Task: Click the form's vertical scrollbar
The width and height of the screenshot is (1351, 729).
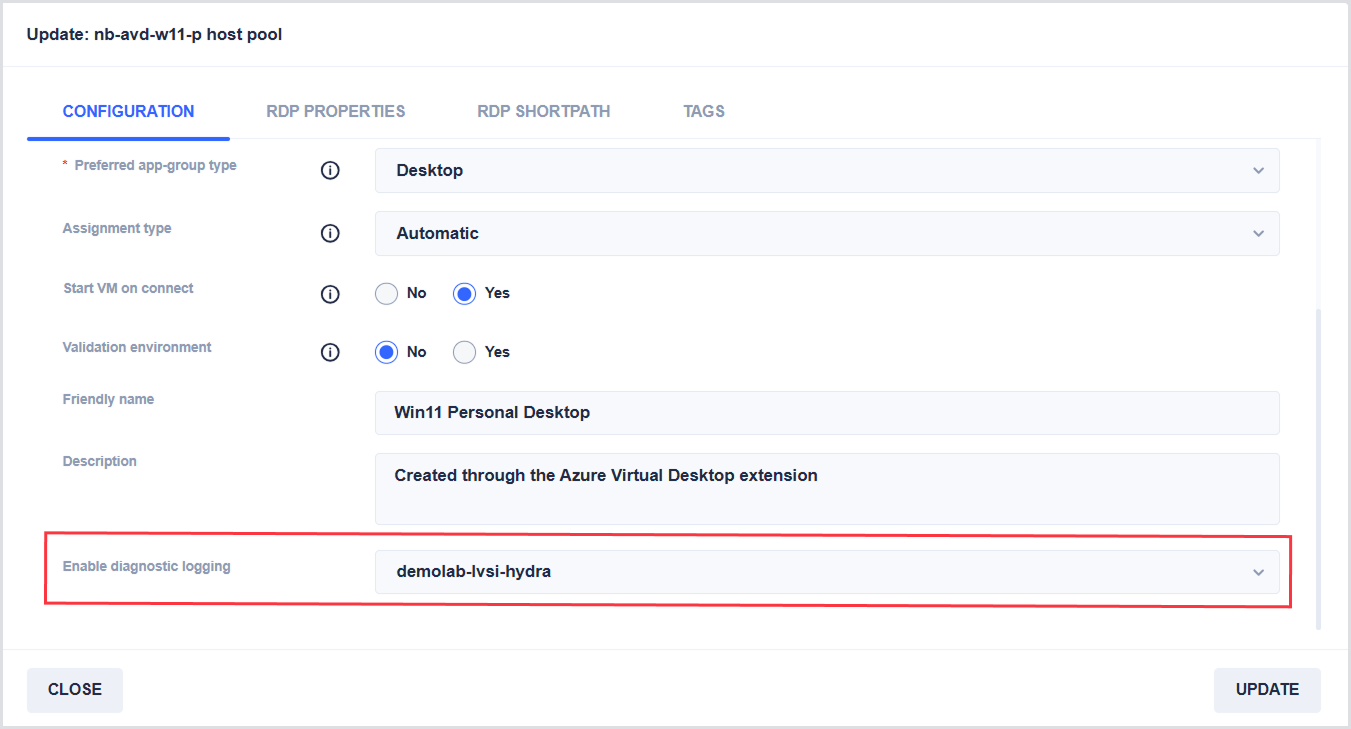Action: [1317, 470]
